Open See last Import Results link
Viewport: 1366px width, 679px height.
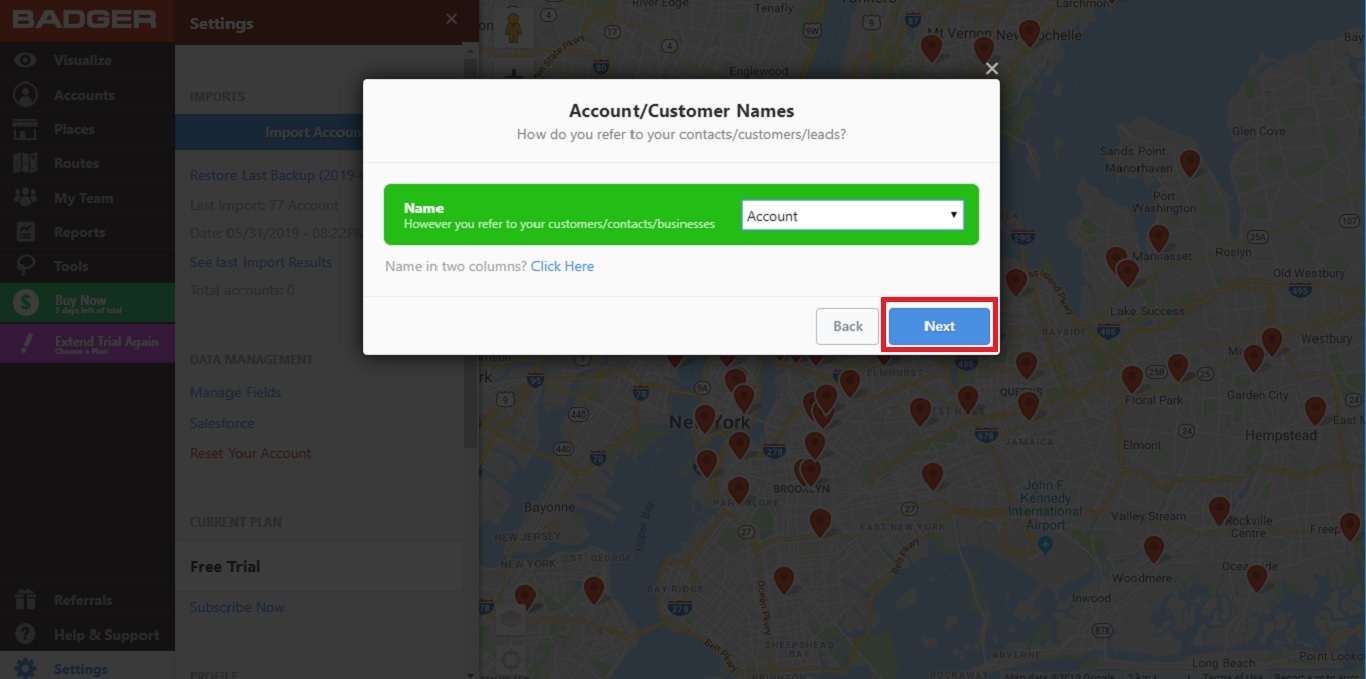point(261,262)
